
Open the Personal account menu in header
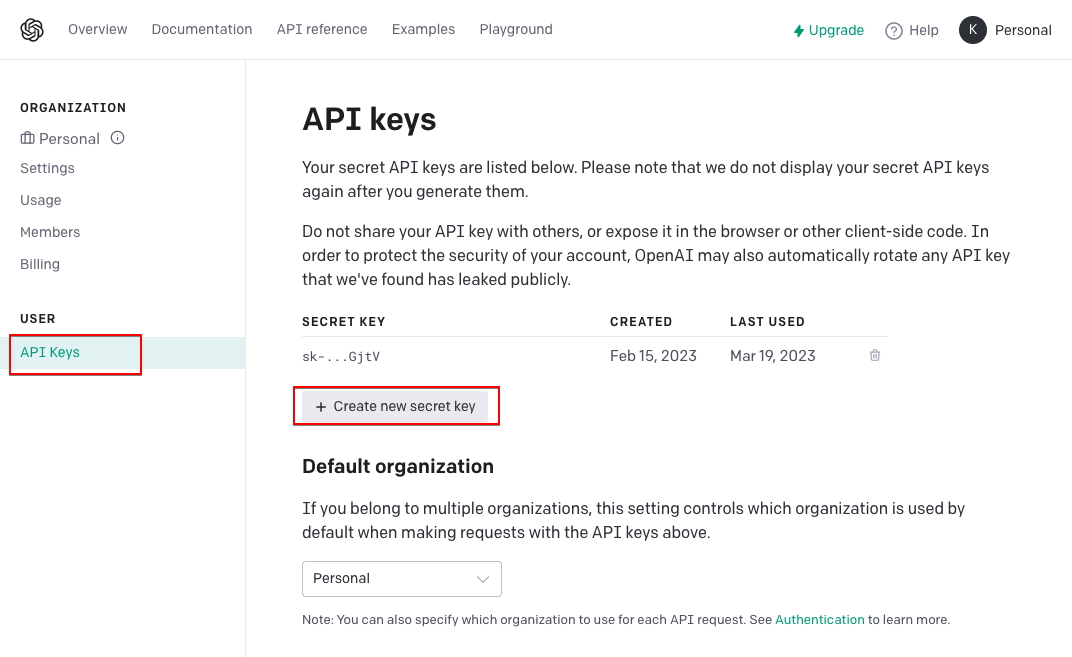pos(1023,30)
